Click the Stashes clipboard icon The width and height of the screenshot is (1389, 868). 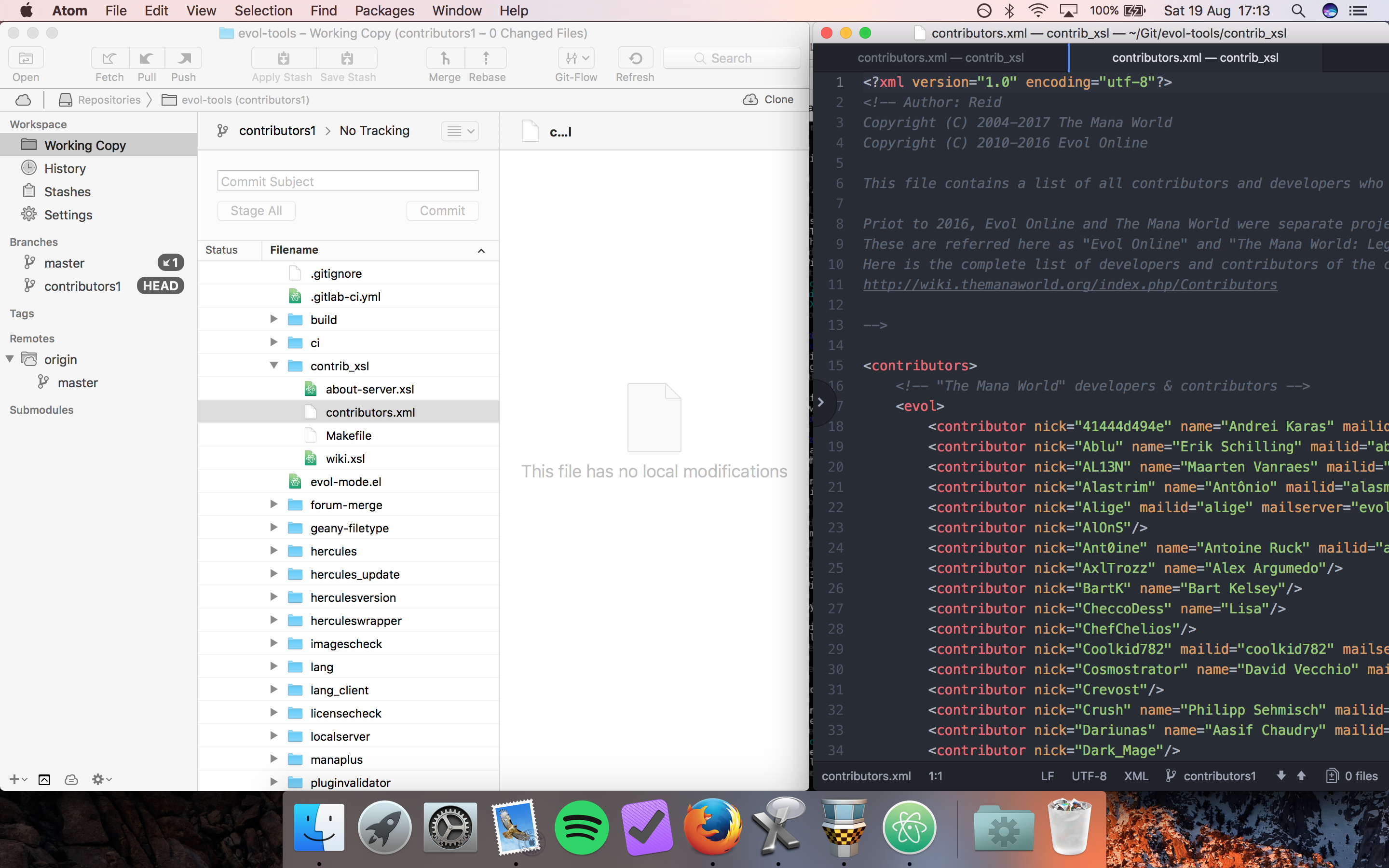click(29, 190)
